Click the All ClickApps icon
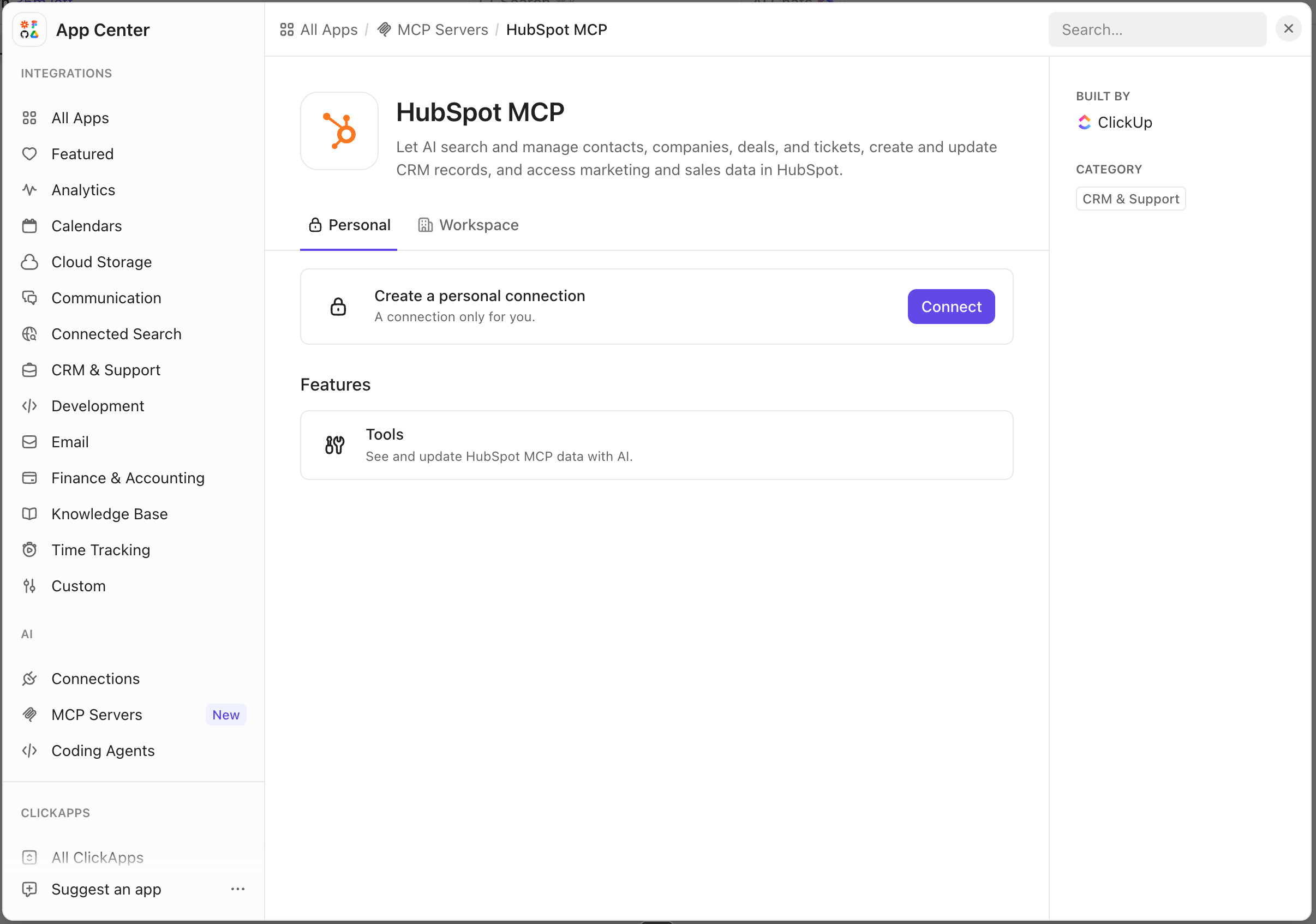Image resolution: width=1316 pixels, height=924 pixels. point(29,857)
